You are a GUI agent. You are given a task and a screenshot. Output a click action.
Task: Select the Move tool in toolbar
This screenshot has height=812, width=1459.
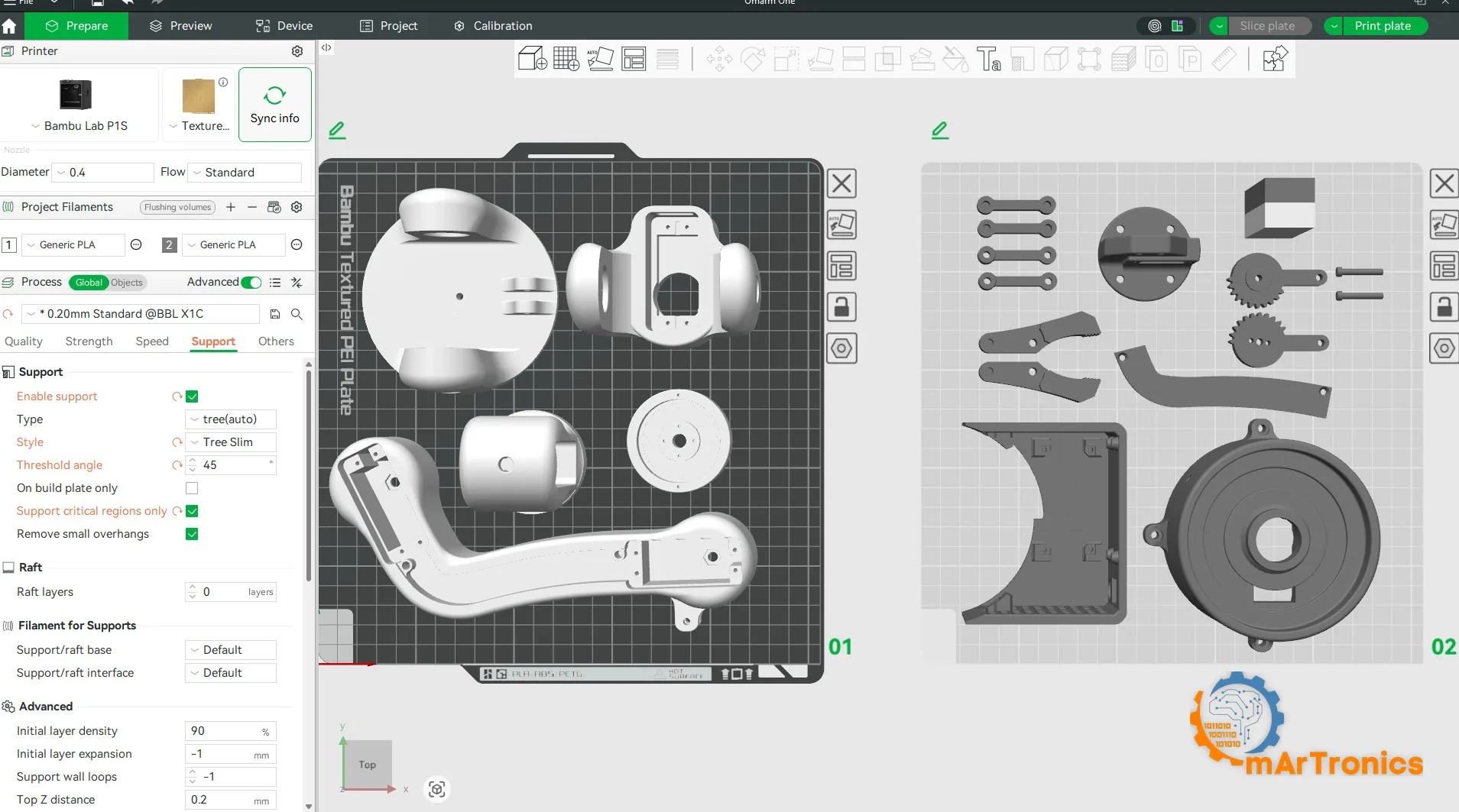pos(718,59)
